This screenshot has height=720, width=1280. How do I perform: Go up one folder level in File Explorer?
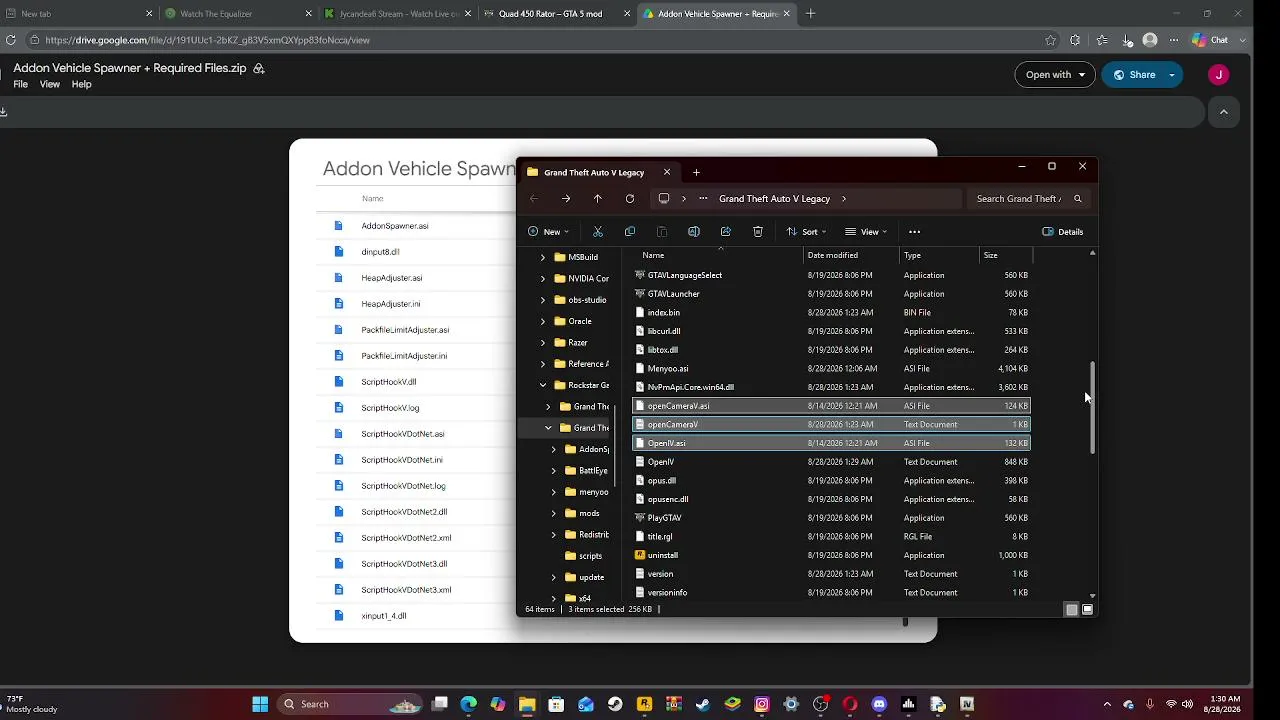[x=598, y=198]
